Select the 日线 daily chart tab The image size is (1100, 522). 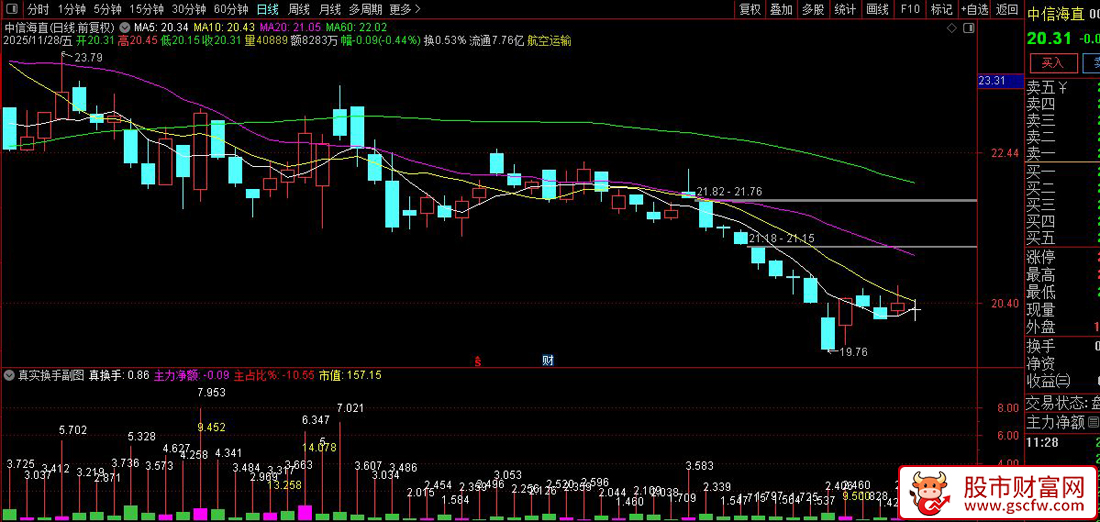point(267,9)
